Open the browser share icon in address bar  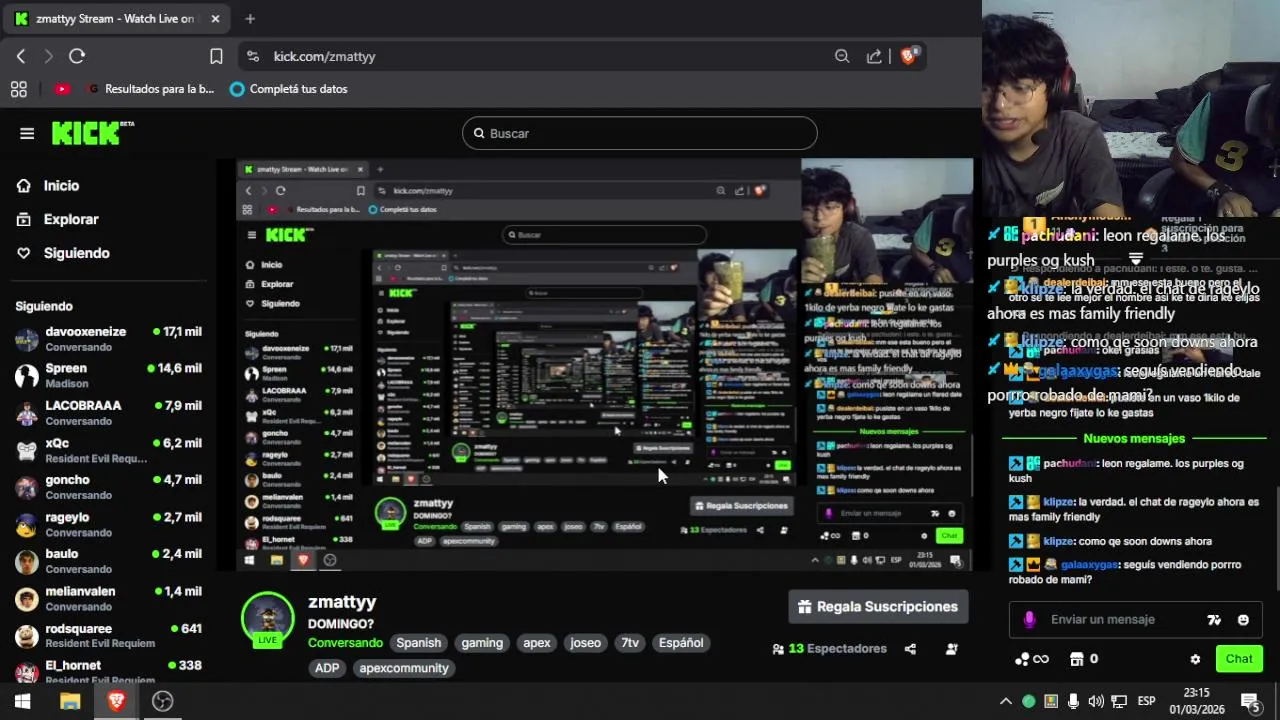(874, 57)
